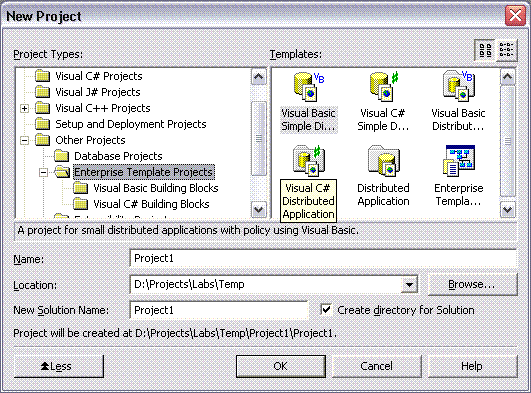Select Visual Basic Distributed Application template icon
The image size is (531, 393).
[459, 86]
